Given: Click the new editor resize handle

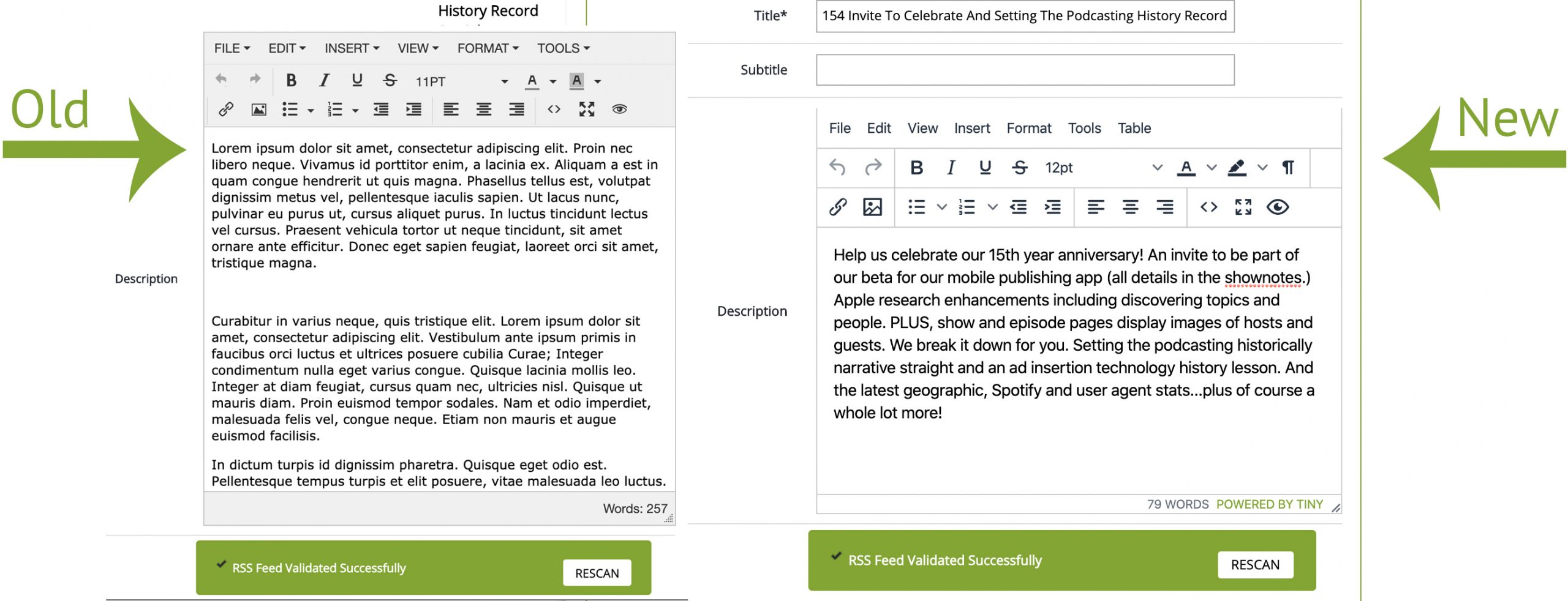Looking at the screenshot, I should tap(1336, 508).
